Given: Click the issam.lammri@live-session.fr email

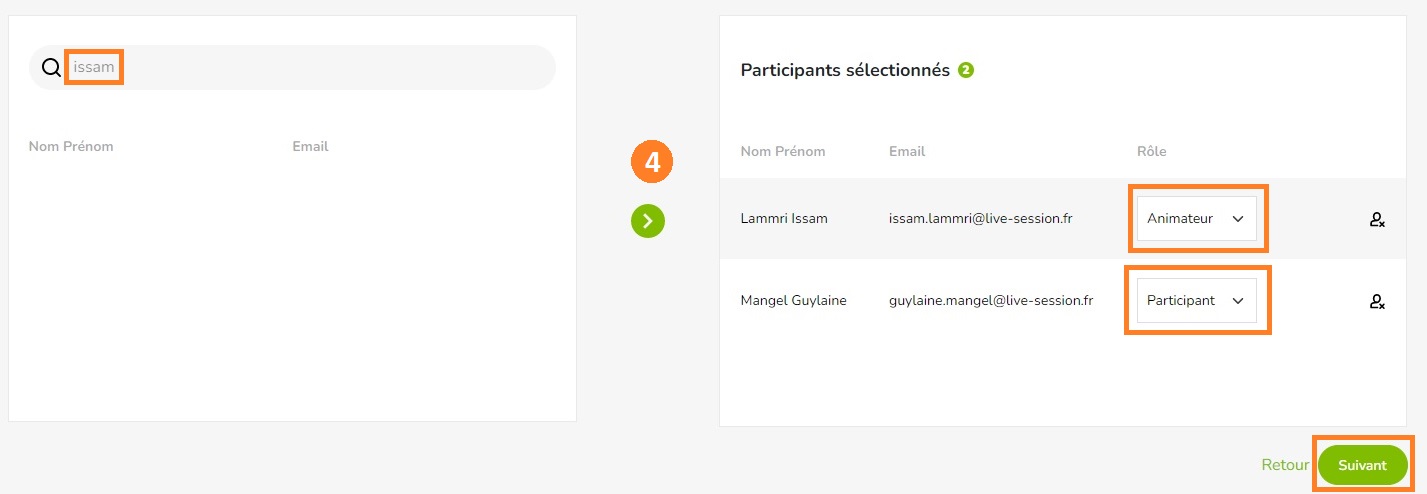Looking at the screenshot, I should point(981,218).
